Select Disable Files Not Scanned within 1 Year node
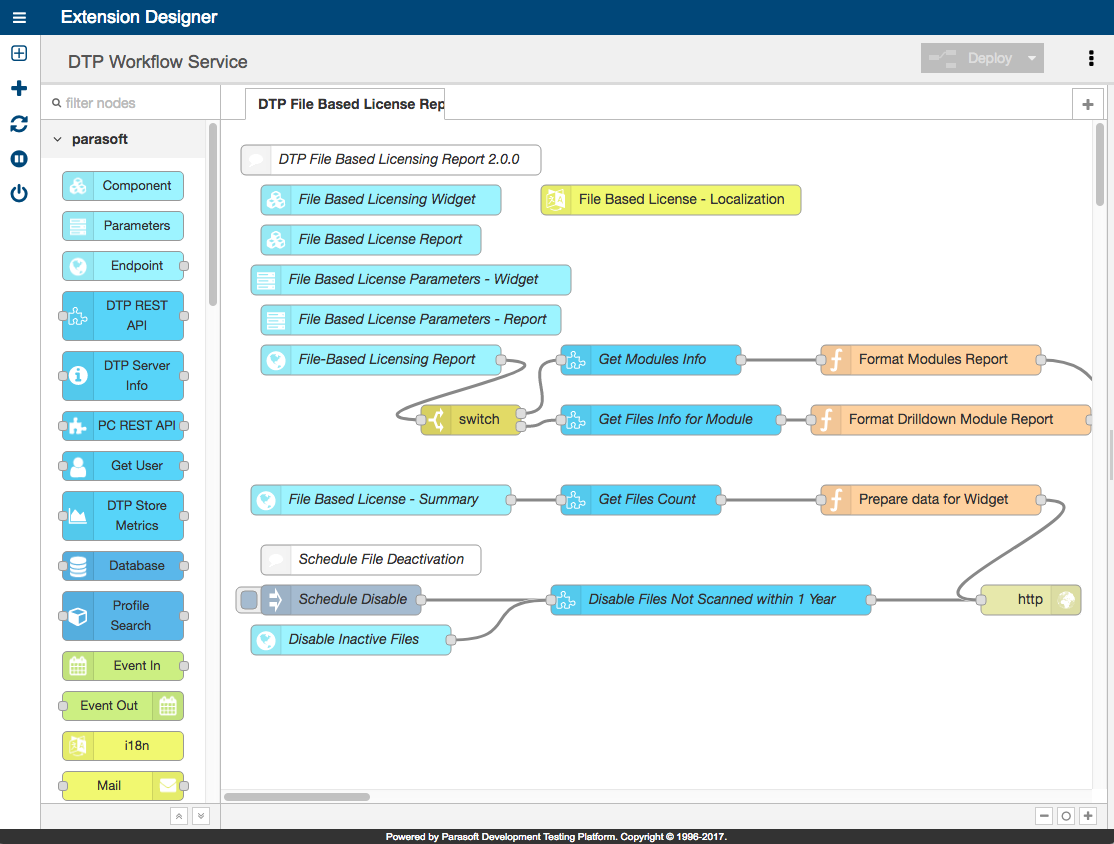1114x844 pixels. coord(710,600)
